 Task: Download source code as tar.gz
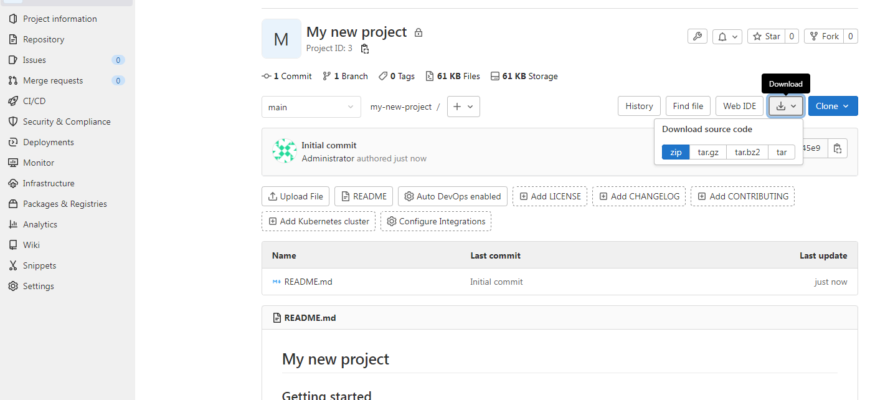click(708, 152)
